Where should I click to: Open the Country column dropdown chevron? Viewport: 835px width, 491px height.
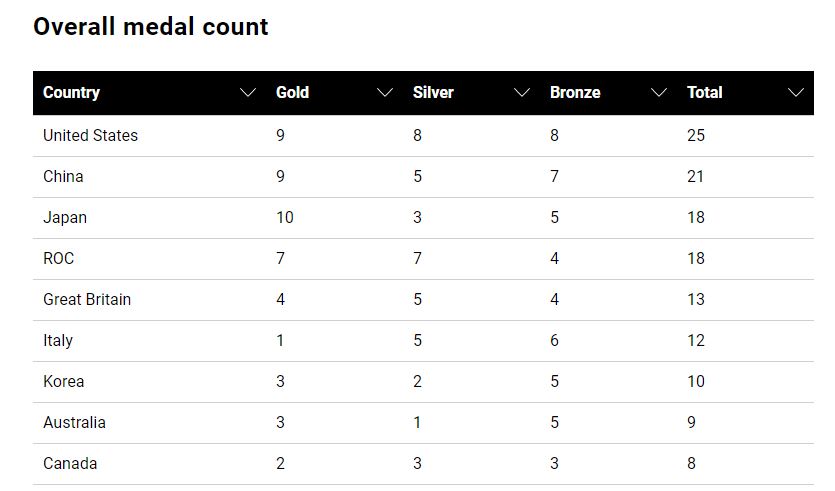(248, 93)
